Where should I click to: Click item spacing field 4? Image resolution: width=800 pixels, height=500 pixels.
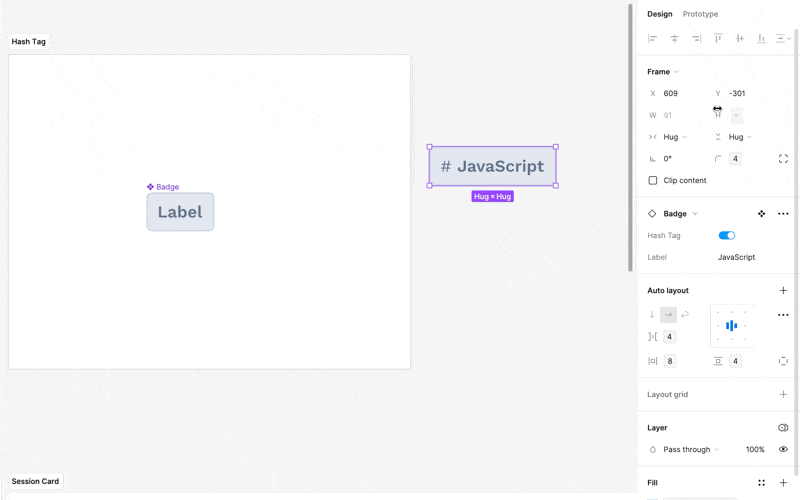669,337
